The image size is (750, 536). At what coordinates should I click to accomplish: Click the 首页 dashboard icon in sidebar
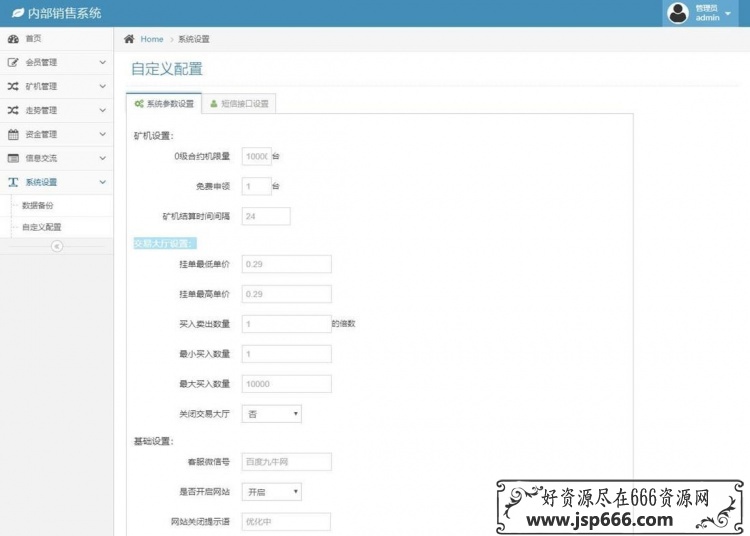coord(13,39)
